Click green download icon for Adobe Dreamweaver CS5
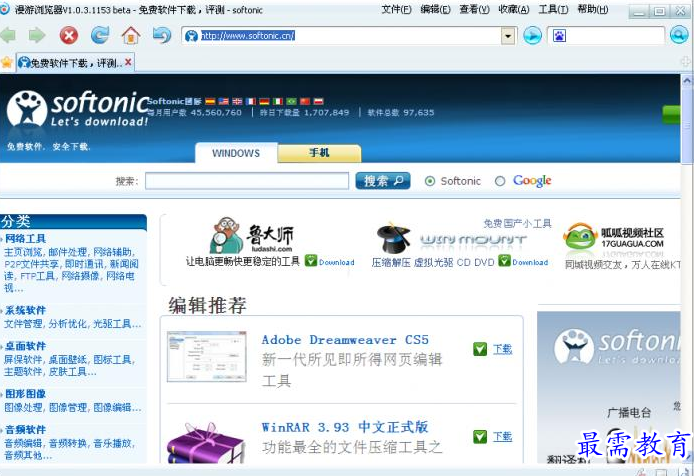Screen dimensions: 699x476 pos(480,349)
